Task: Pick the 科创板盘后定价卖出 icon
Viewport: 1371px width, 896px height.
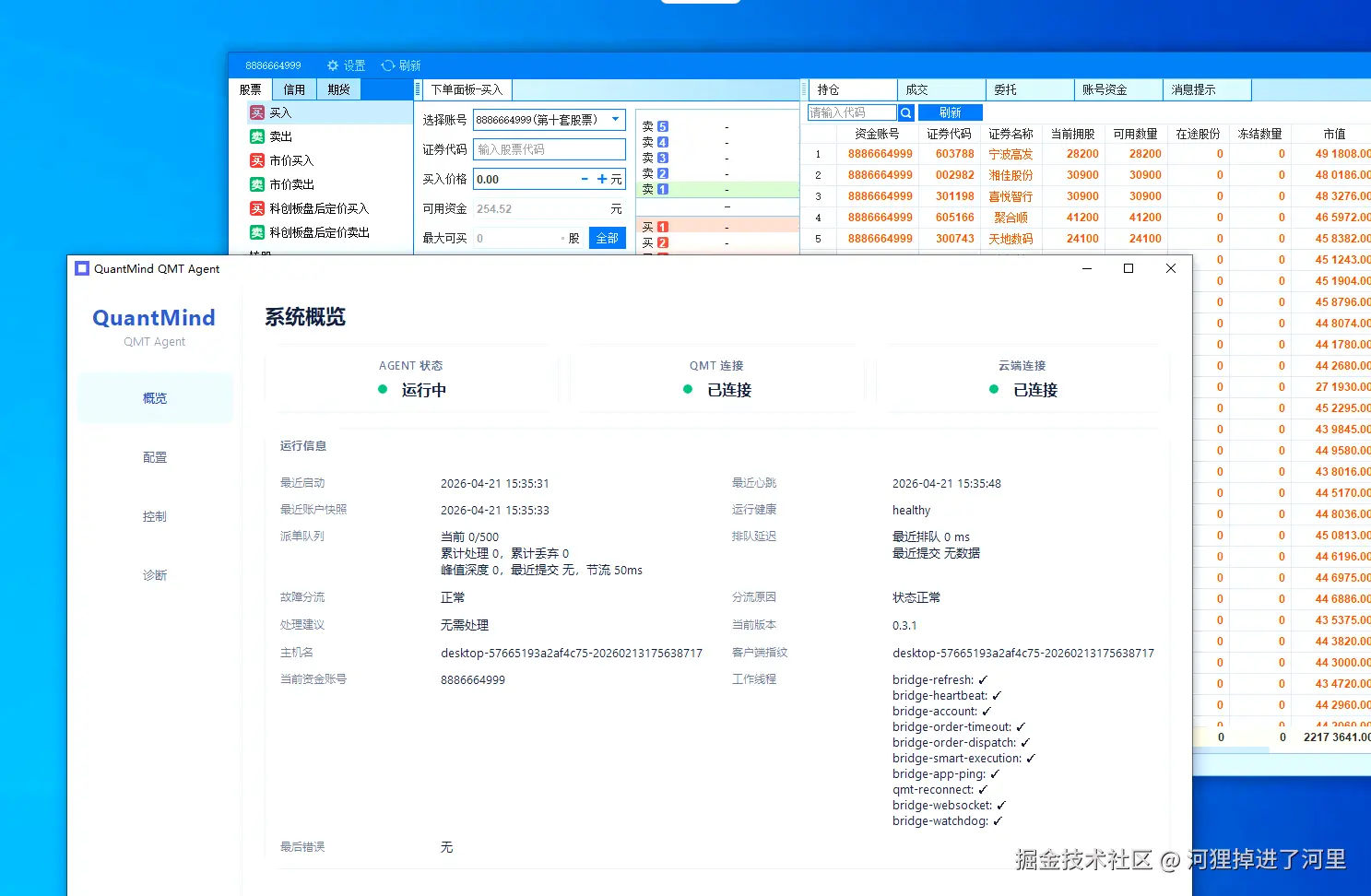Action: [257, 232]
